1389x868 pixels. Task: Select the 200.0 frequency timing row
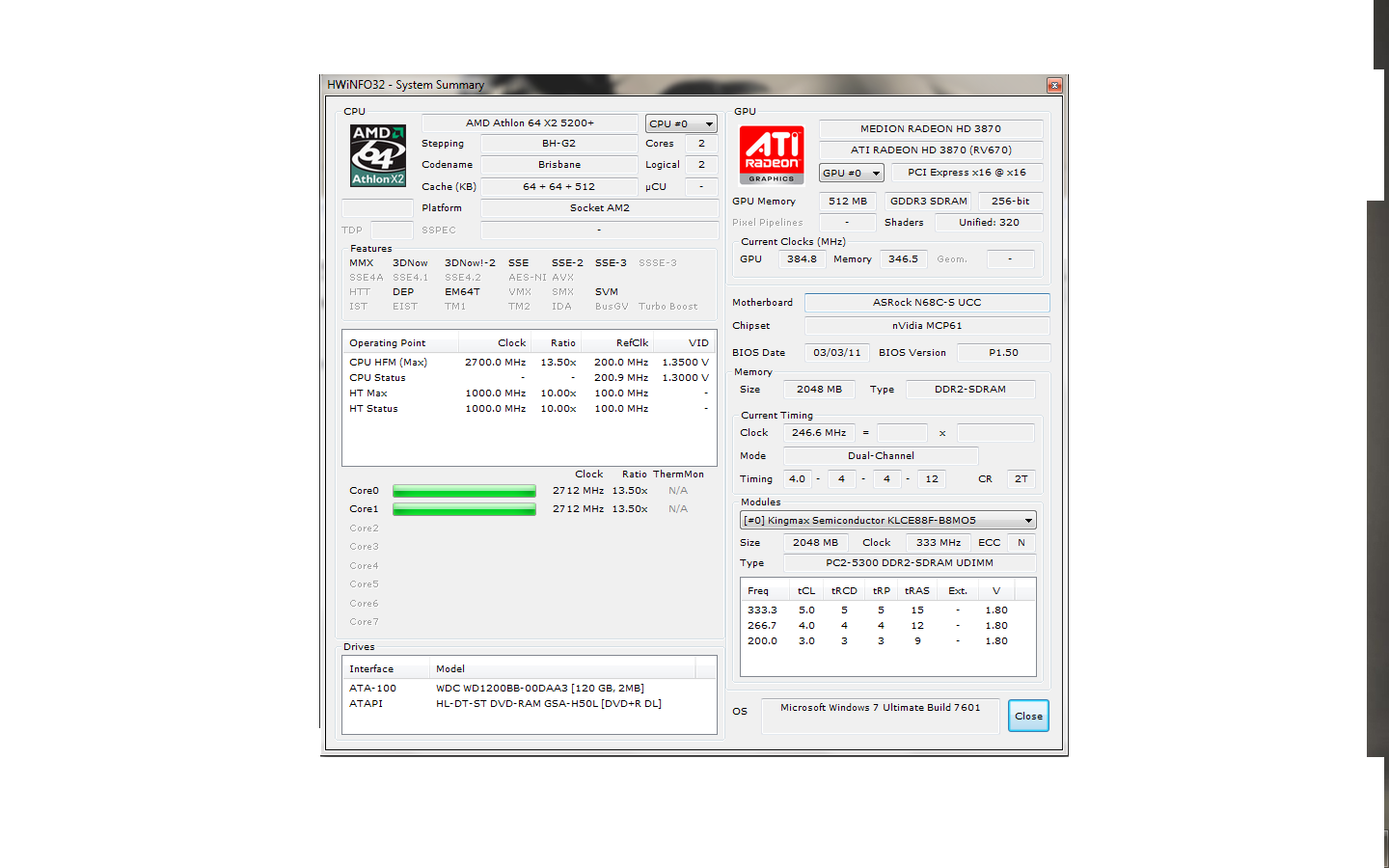887,641
